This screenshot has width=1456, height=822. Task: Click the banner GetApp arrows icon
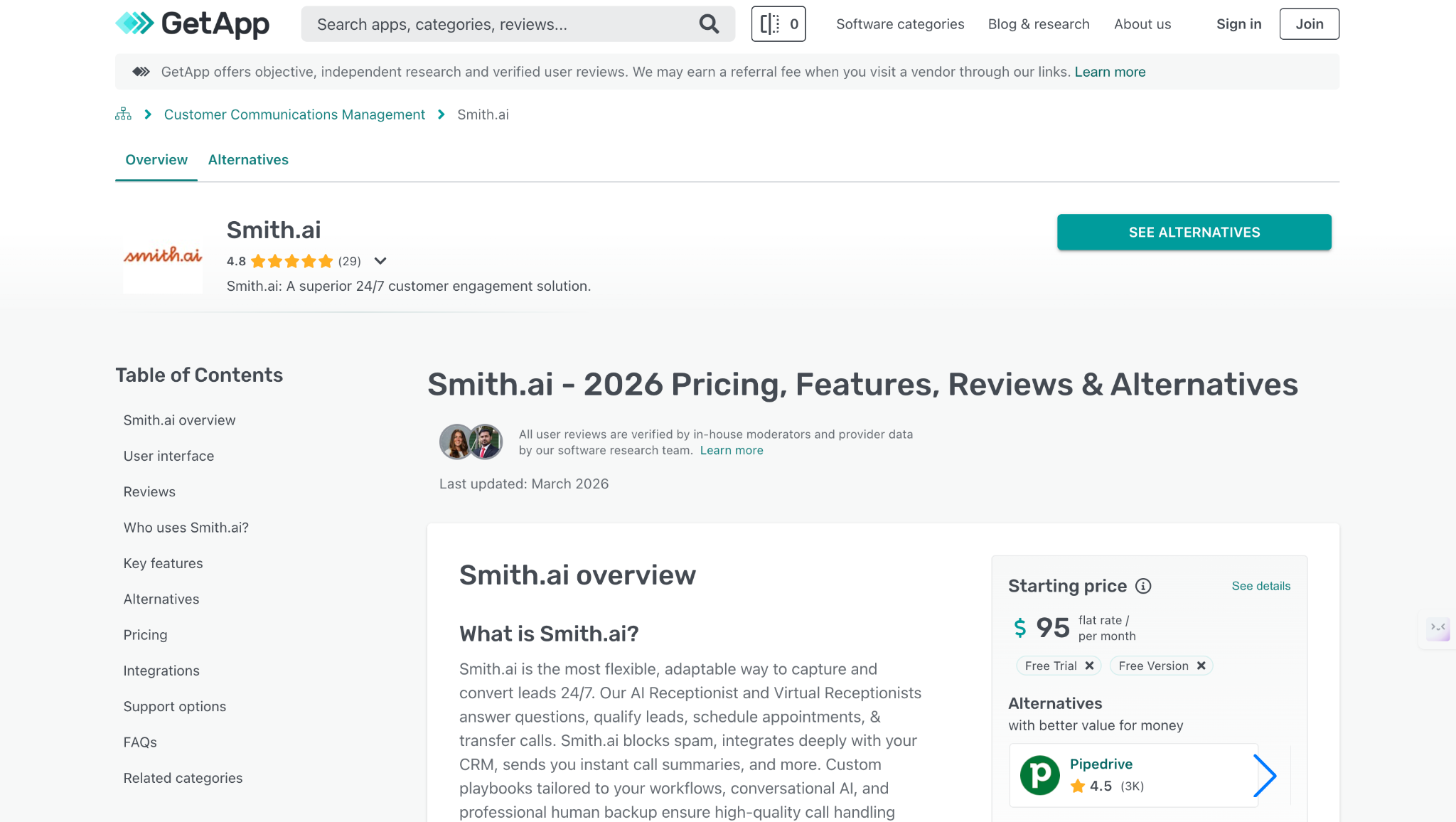(x=141, y=72)
